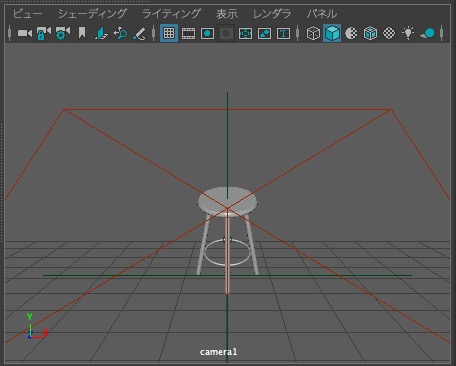Open Camera Attributes gear-camera icon
Screen dimensions: 456x366
click(x=63, y=33)
